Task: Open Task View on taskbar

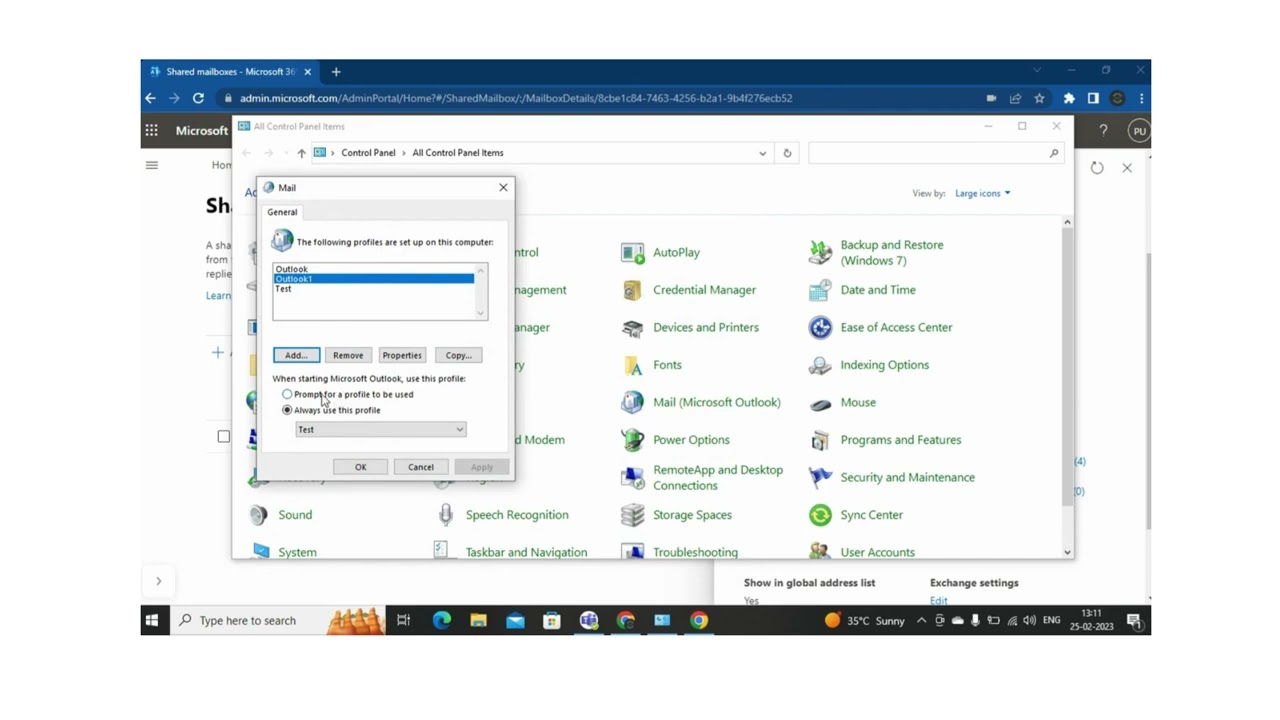Action: pyautogui.click(x=404, y=620)
